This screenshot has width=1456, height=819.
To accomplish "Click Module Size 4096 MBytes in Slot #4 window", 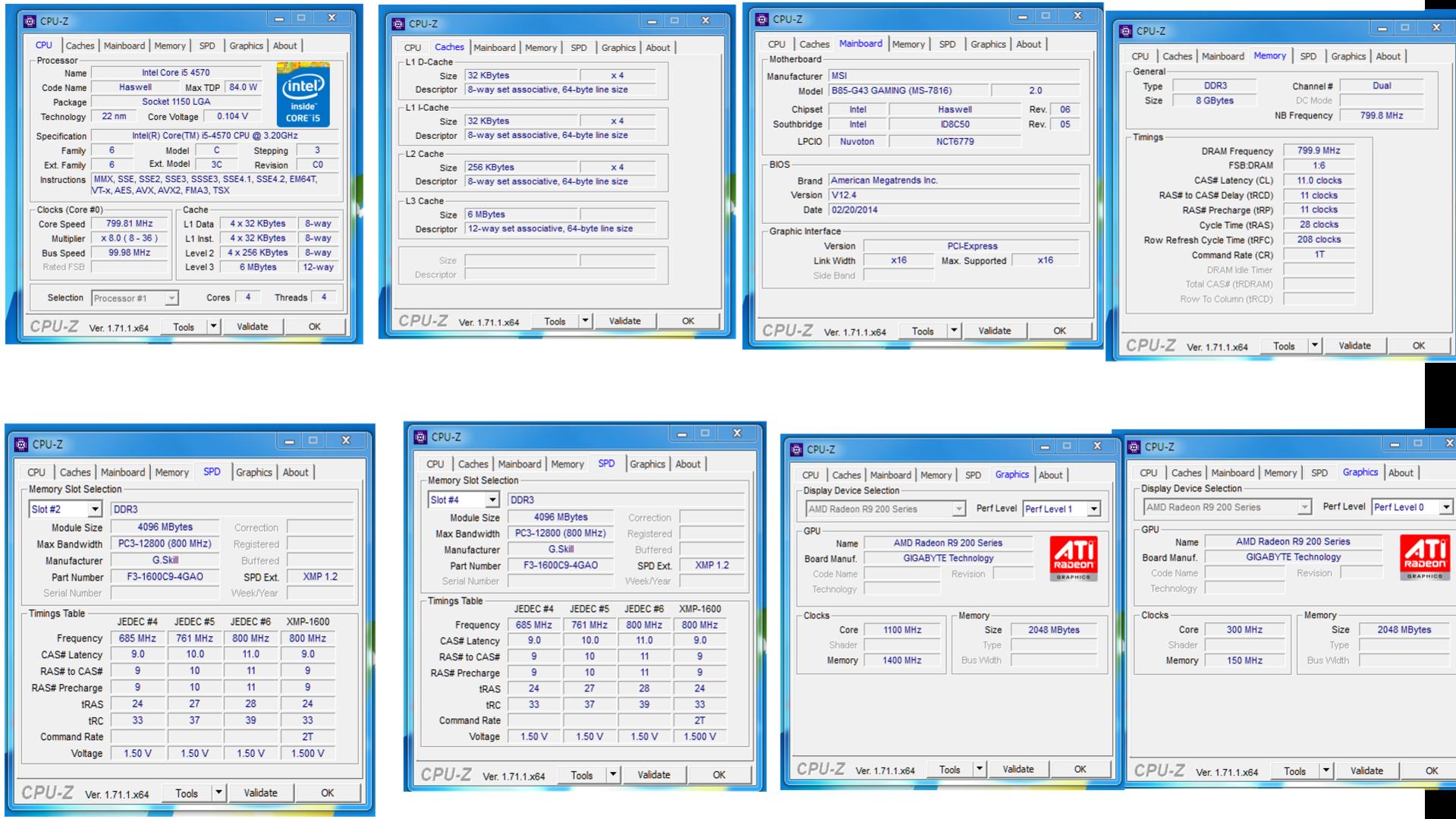I will [561, 518].
